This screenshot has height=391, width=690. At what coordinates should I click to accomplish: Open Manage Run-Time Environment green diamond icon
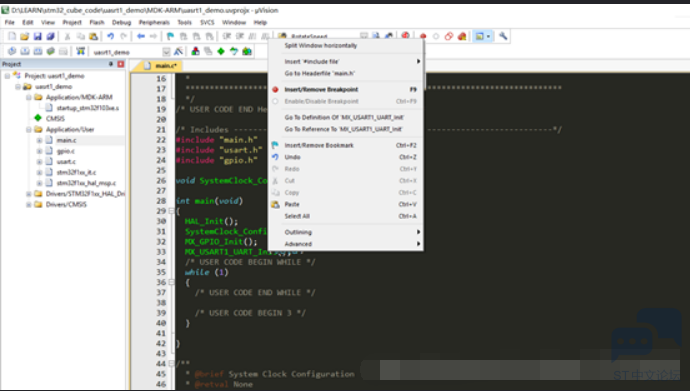click(x=221, y=52)
